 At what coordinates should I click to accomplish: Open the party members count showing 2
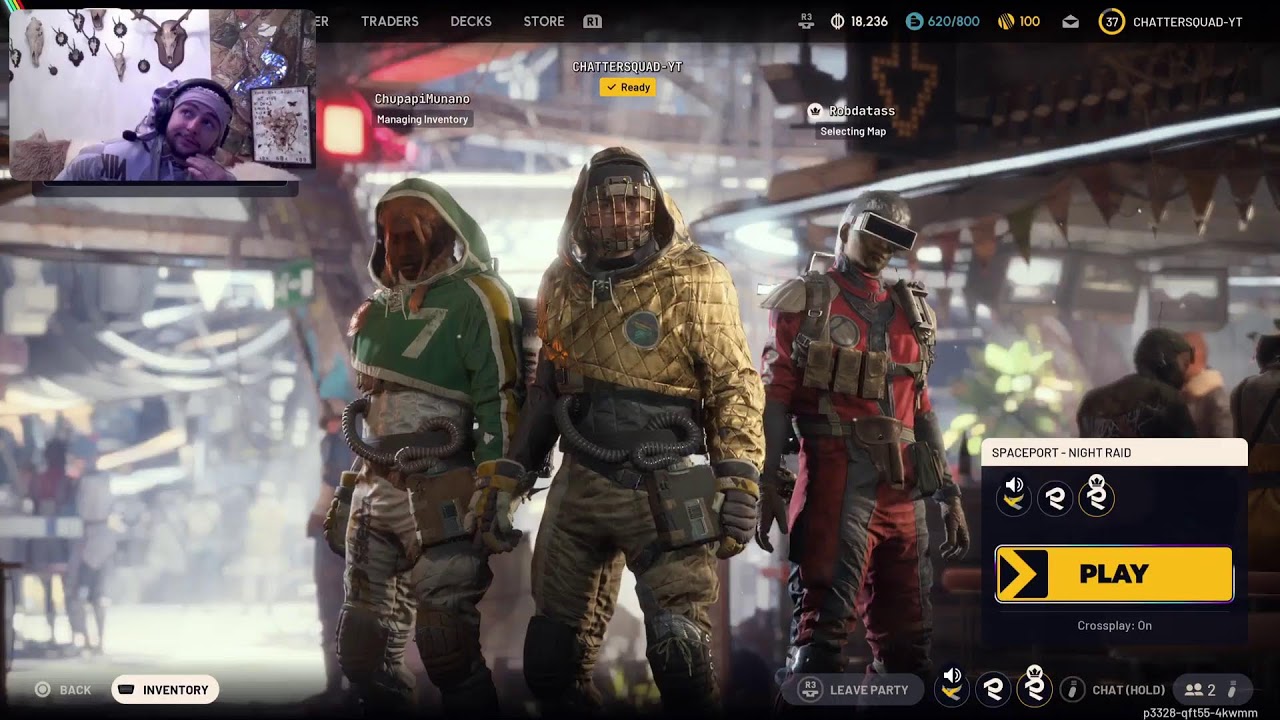click(1213, 689)
